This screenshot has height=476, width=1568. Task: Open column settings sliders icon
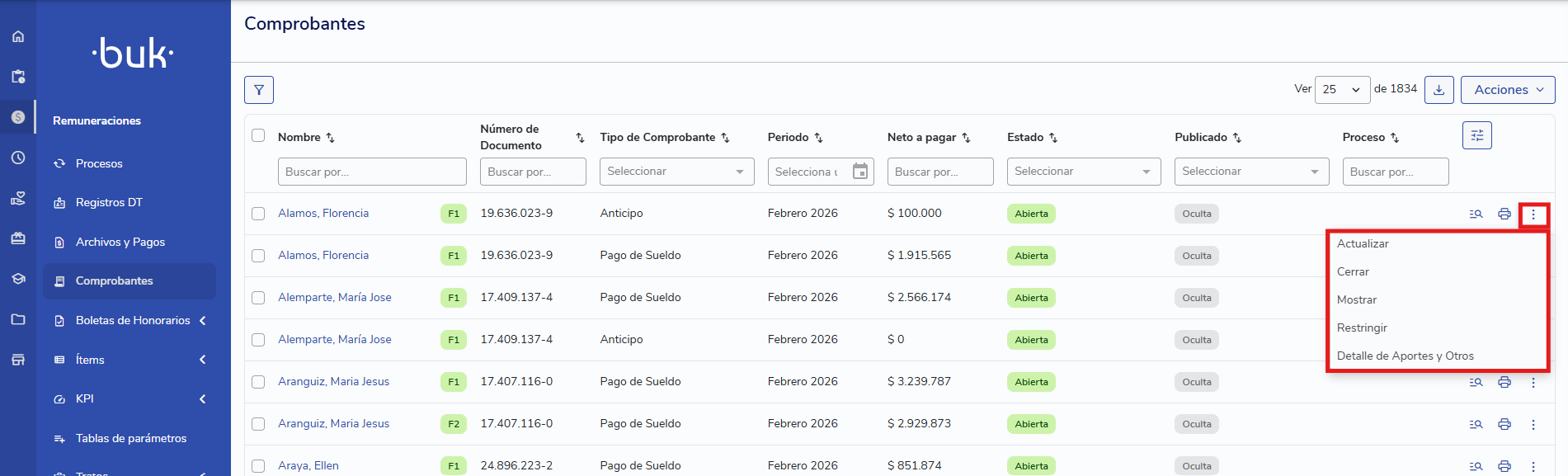[1476, 135]
